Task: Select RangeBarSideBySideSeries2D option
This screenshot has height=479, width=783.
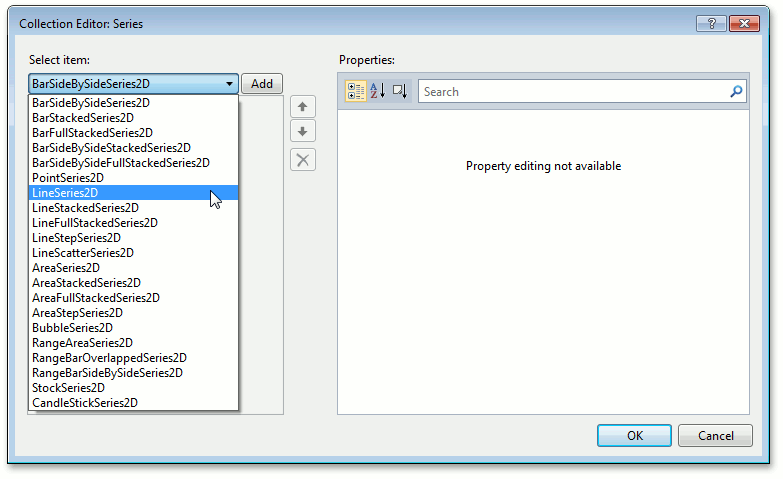Action: coord(133,373)
